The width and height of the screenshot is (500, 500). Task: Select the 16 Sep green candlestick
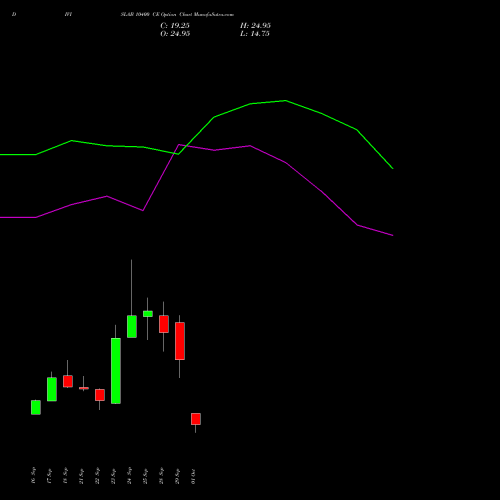tap(36, 407)
